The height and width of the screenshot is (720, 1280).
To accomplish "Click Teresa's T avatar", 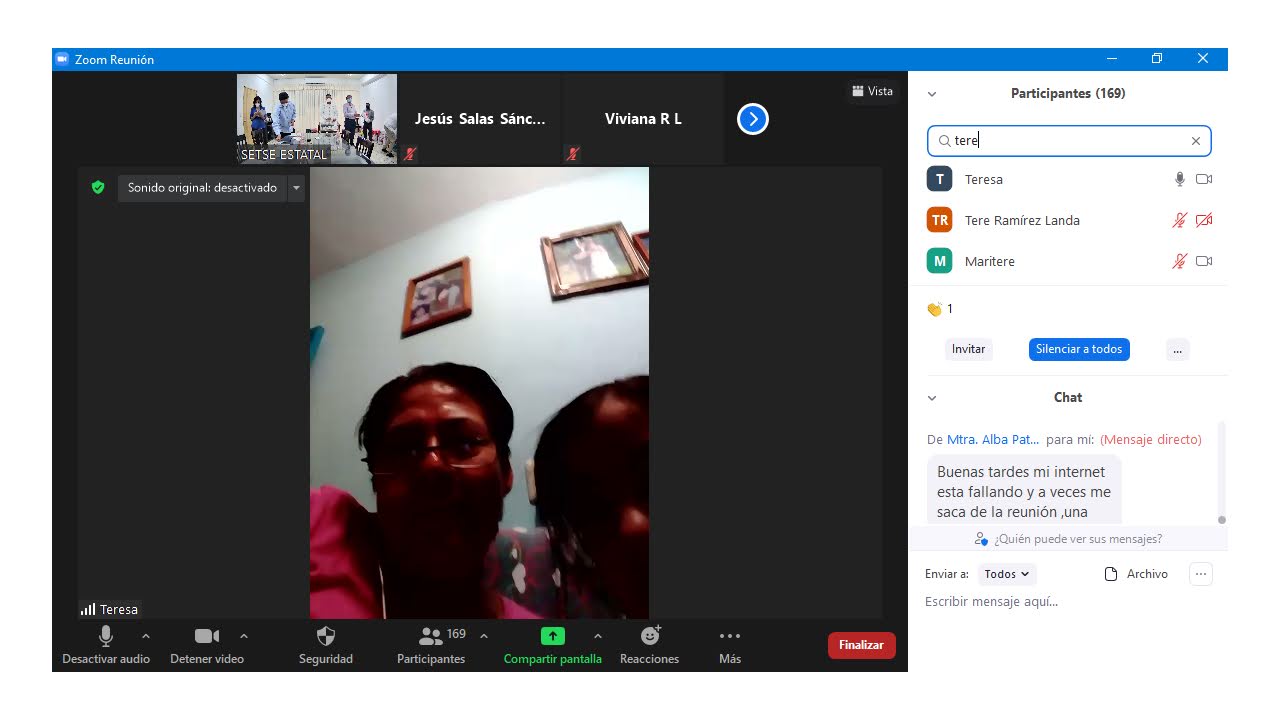I will [939, 179].
